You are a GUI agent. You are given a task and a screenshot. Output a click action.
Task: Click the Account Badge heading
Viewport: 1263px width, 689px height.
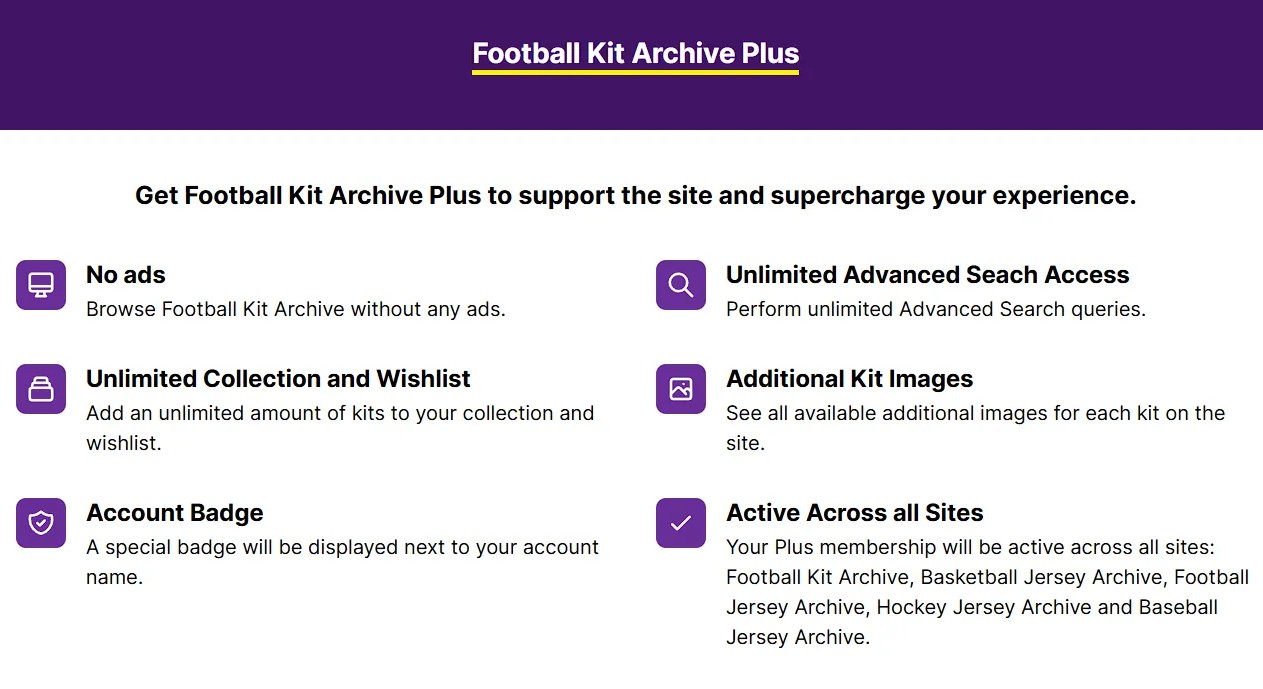[175, 513]
